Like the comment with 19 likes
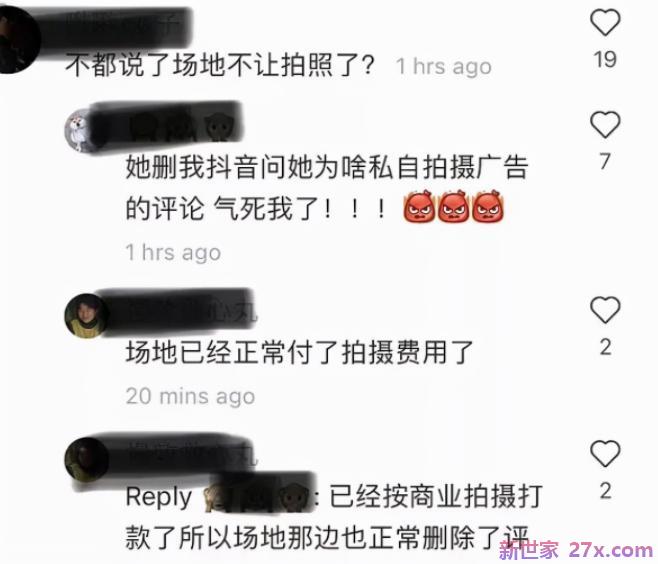 [605, 23]
